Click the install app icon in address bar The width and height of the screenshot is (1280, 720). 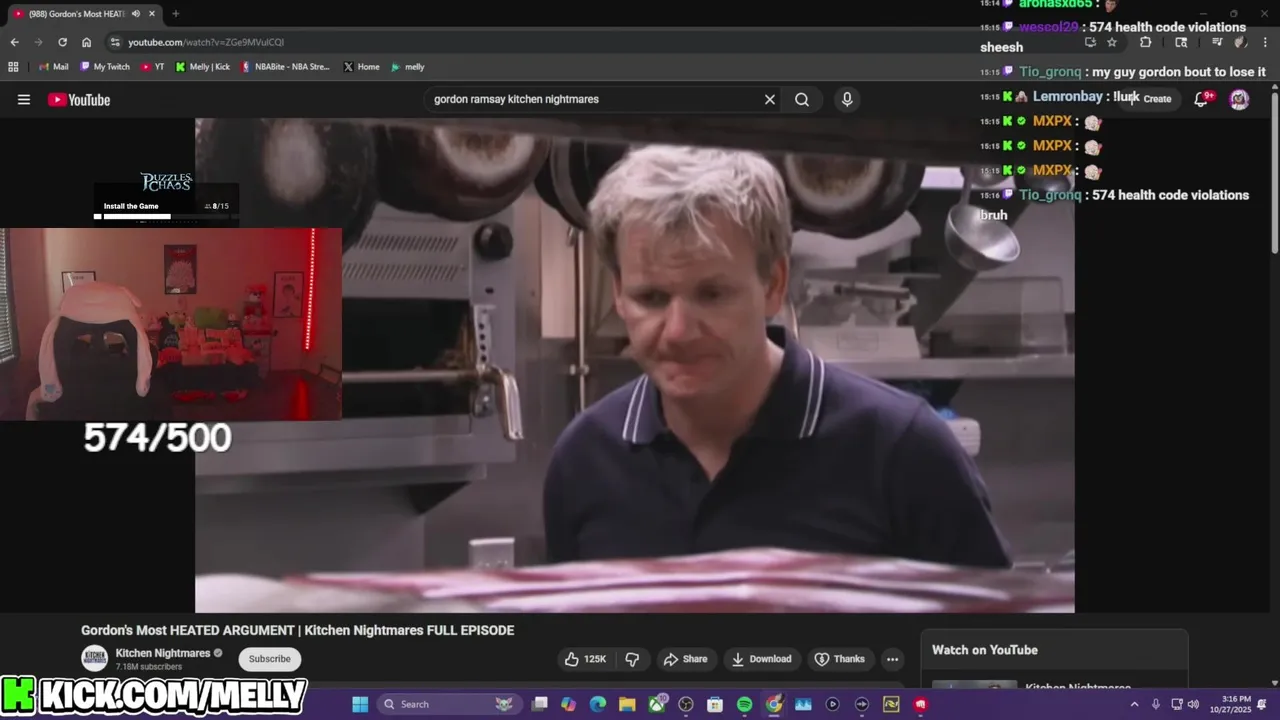click(x=1090, y=42)
